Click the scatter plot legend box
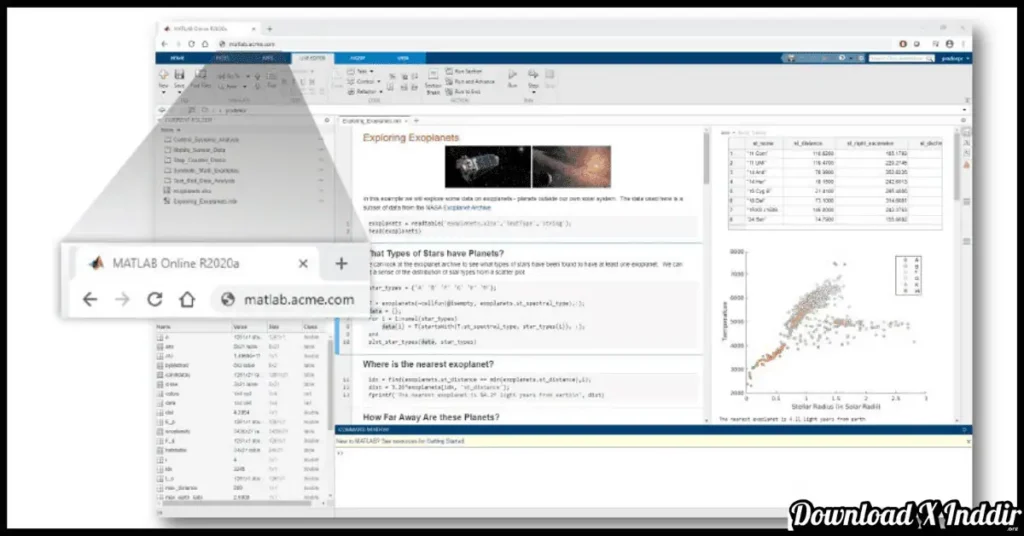1024x536 pixels. coord(908,276)
